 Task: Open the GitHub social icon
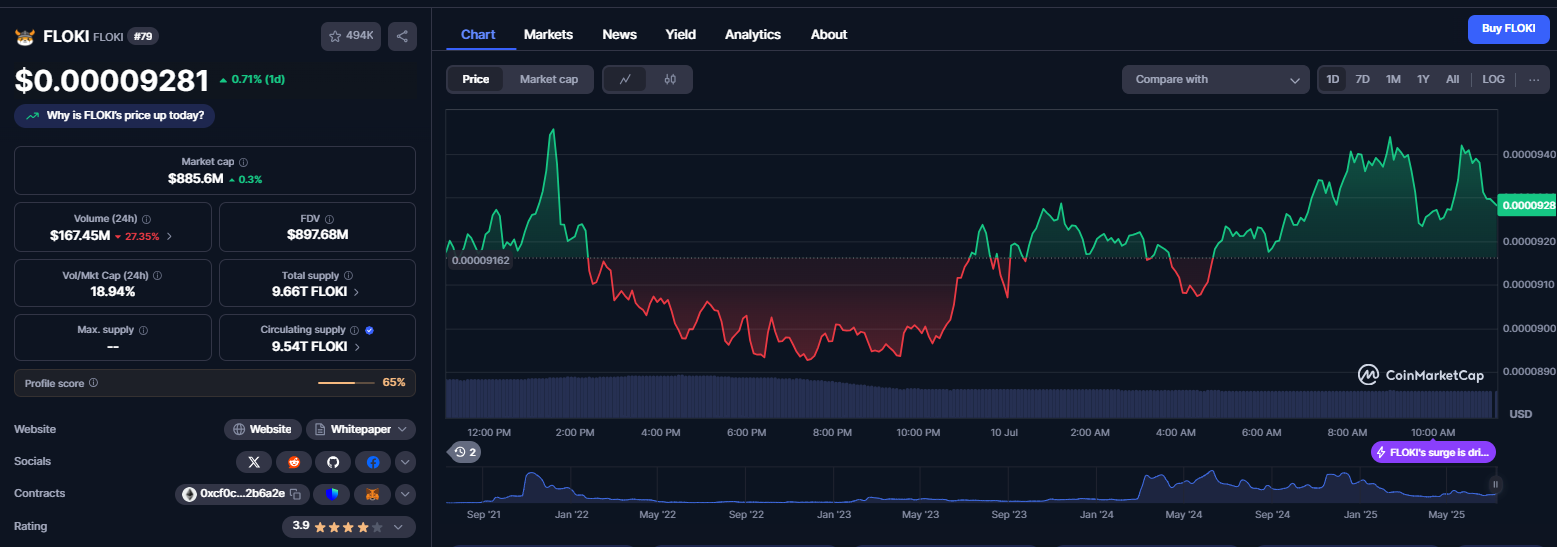click(x=334, y=462)
